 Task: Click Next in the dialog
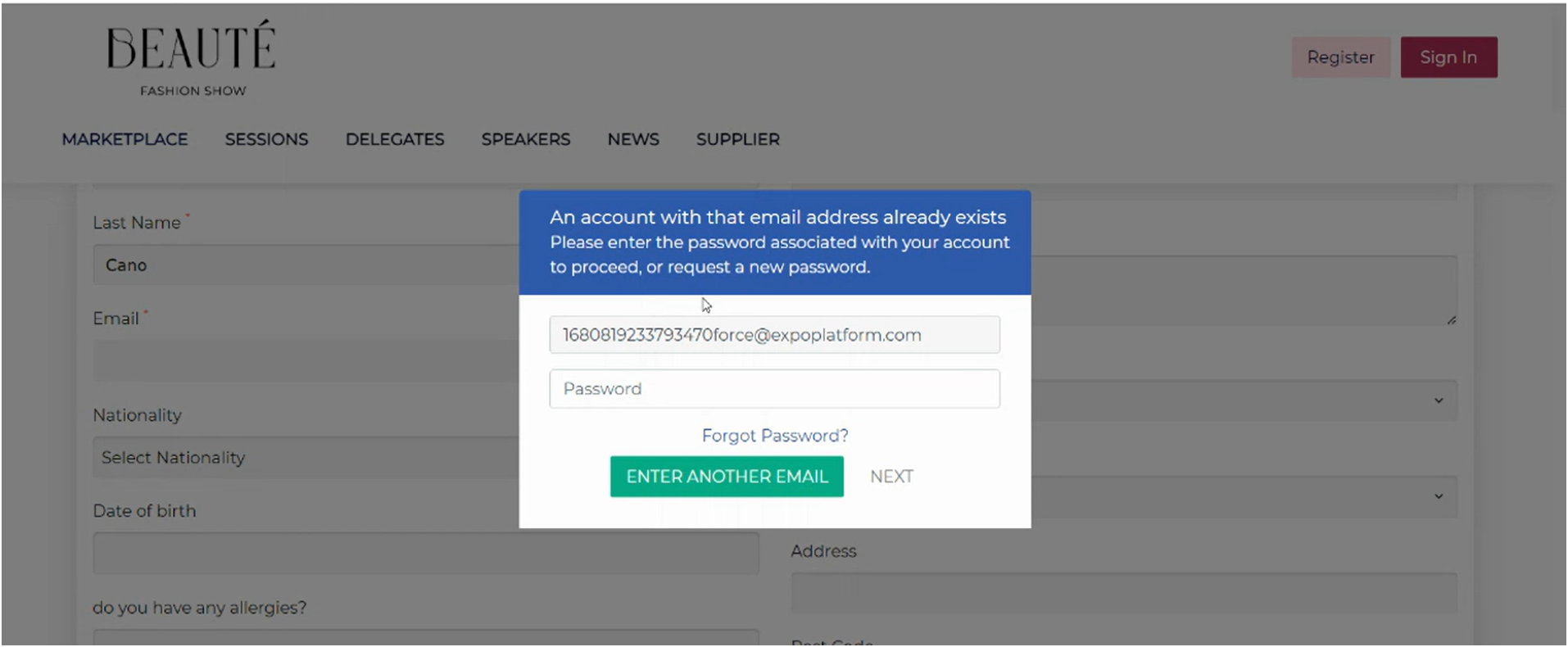tap(891, 477)
